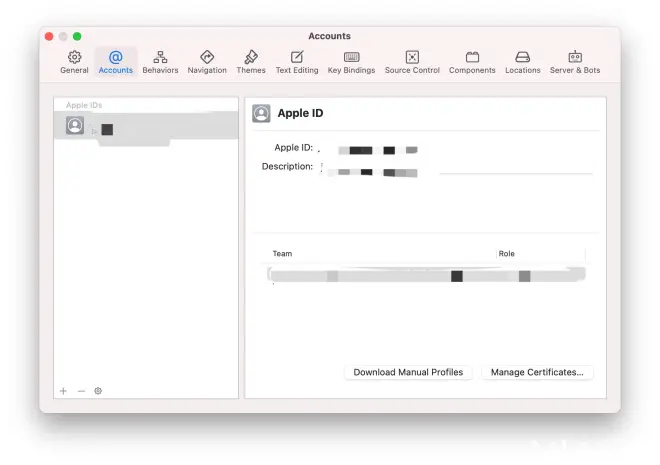Click the 'Apple ID:' field label
Viewport: 660px width, 465px height.
293,148
